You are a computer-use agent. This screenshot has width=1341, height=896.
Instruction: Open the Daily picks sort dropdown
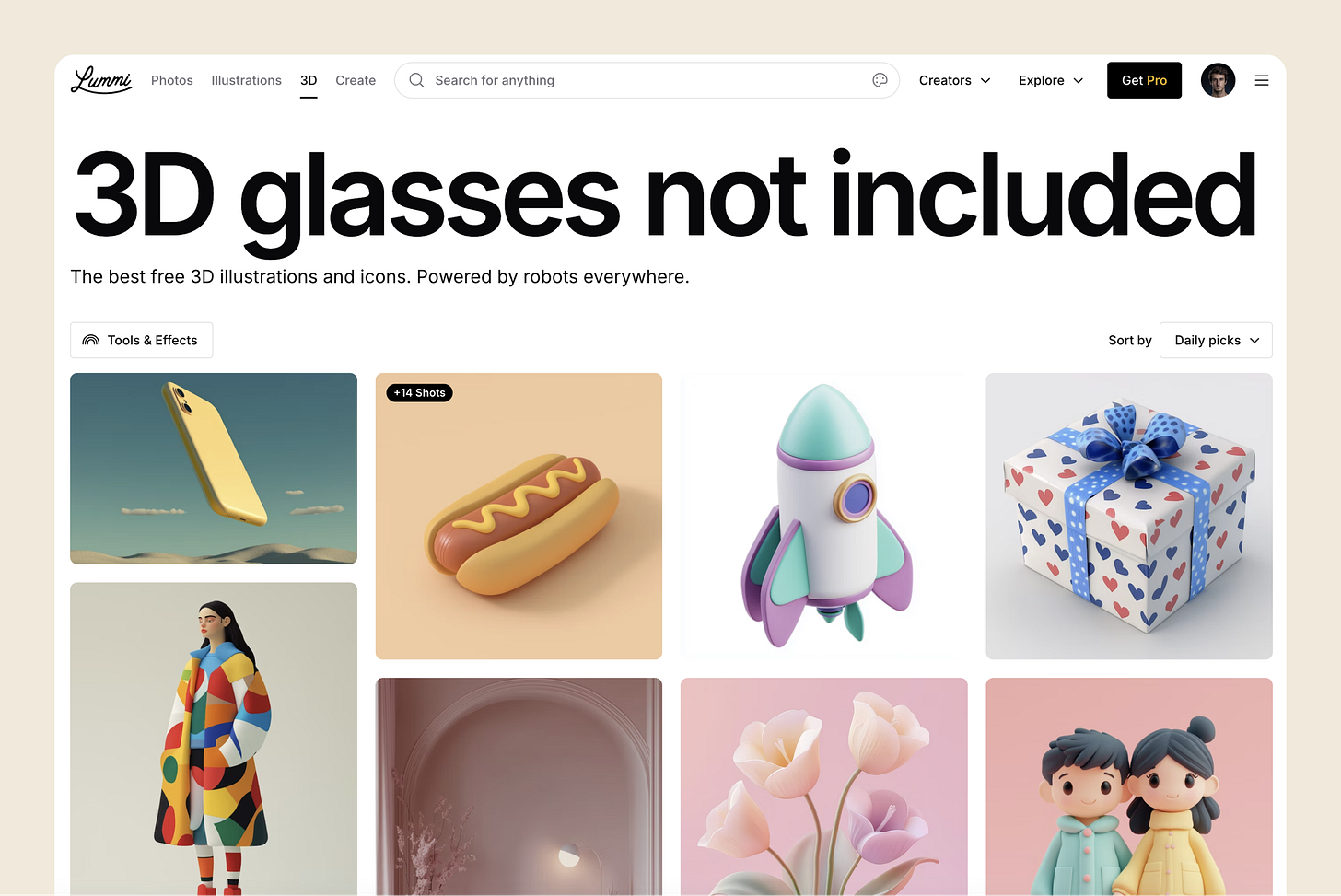pyautogui.click(x=1216, y=340)
